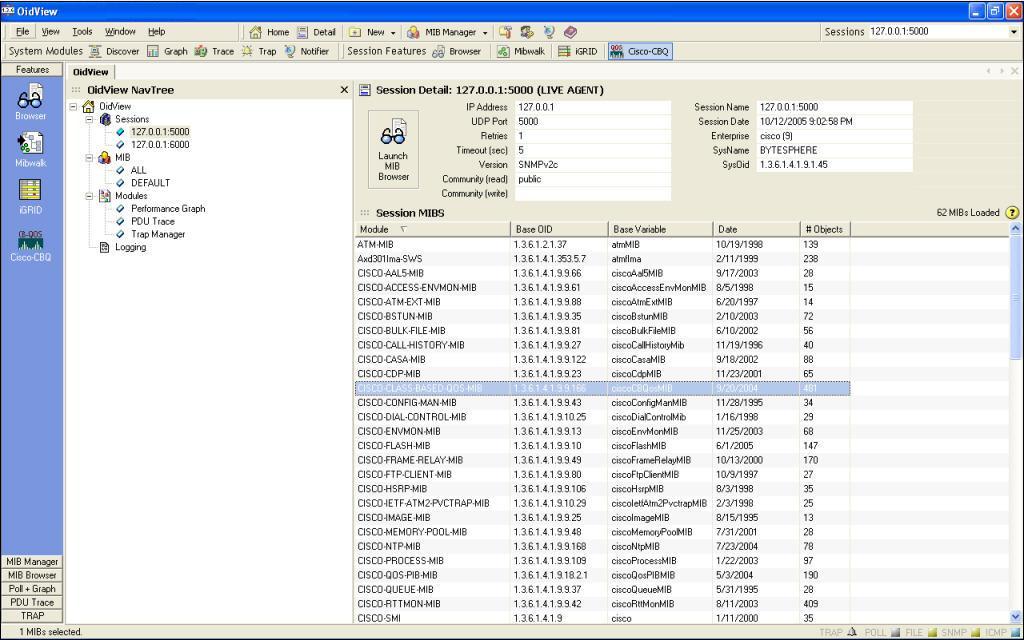The height and width of the screenshot is (640, 1024).
Task: Open the Notifier tool
Action: point(312,51)
